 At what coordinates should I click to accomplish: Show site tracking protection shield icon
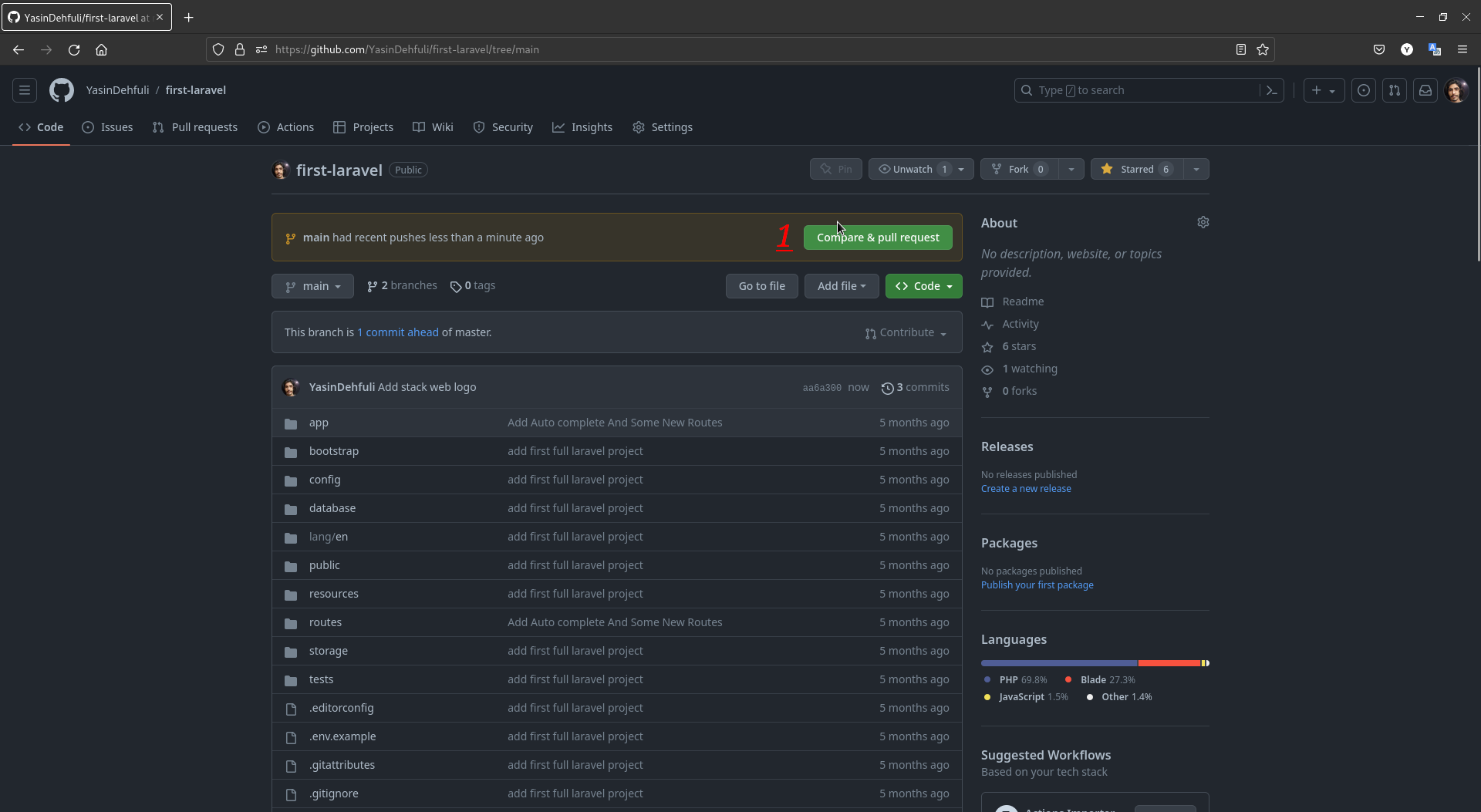click(218, 49)
